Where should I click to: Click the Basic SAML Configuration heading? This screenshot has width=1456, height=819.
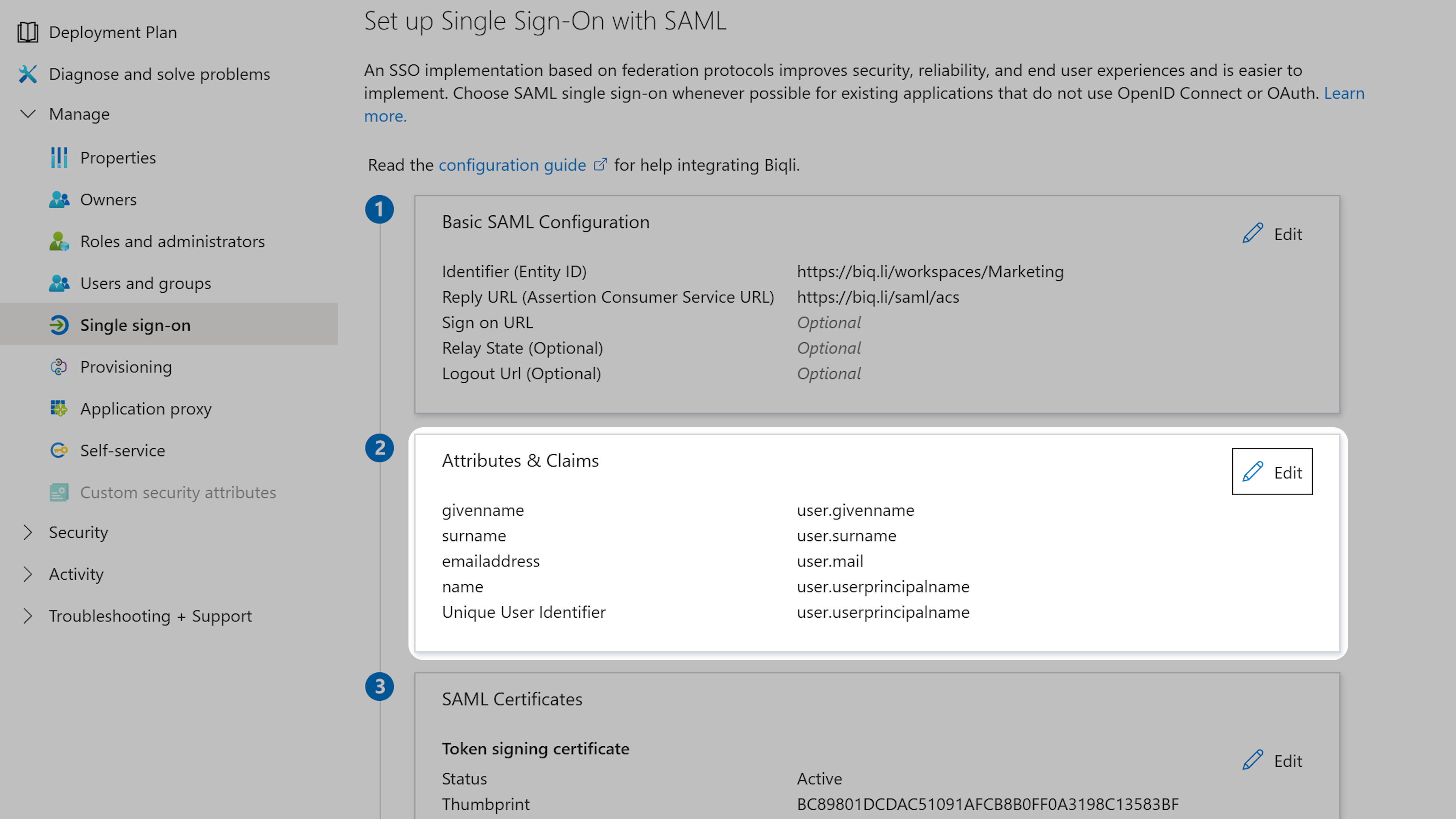coord(546,221)
